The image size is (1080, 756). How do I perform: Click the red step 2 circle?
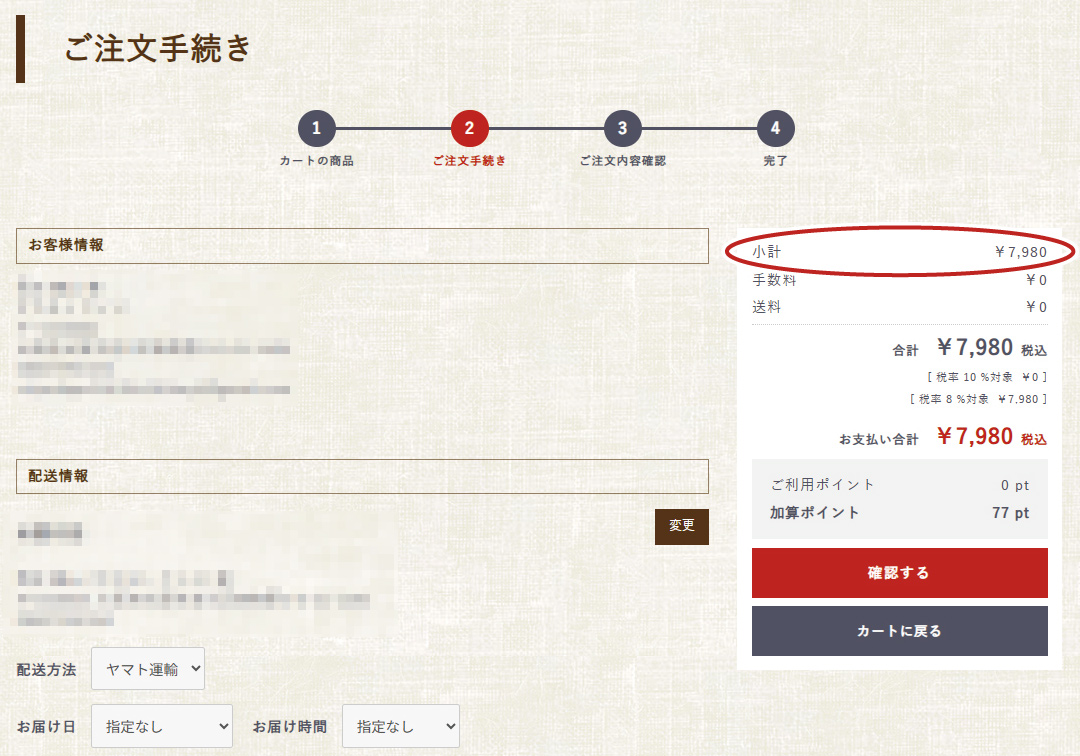point(469,128)
